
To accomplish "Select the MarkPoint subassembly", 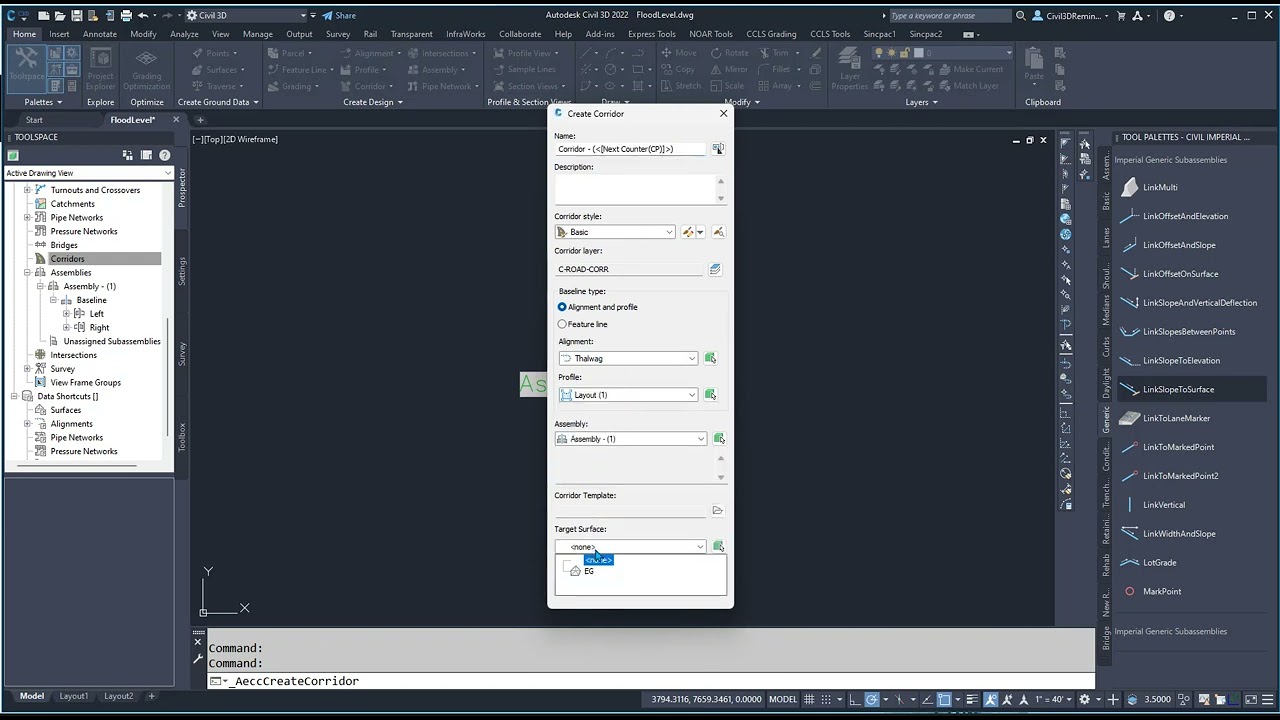I will [x=1162, y=591].
